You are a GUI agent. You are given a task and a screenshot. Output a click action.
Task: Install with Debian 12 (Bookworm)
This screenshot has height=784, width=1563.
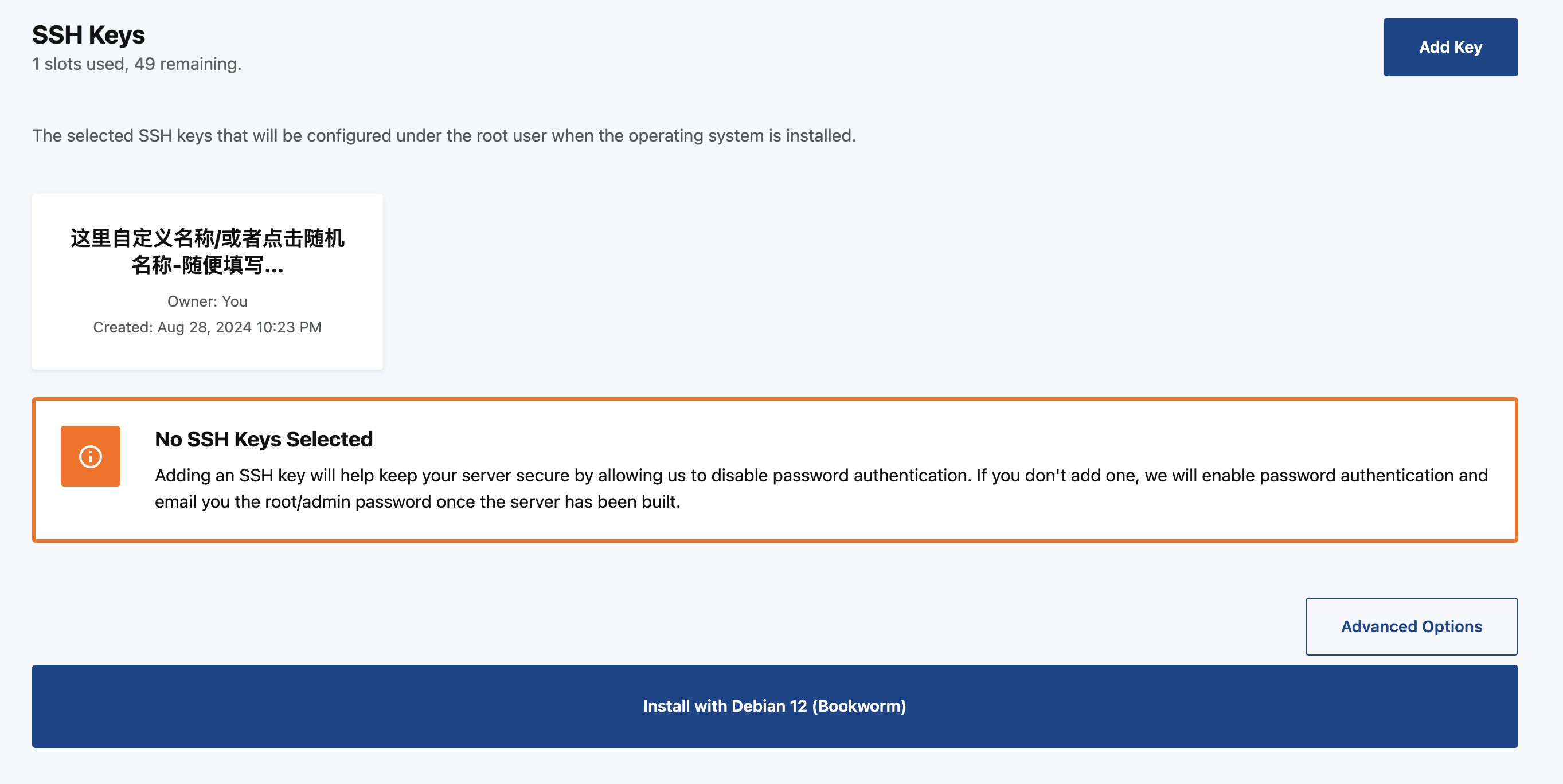774,706
